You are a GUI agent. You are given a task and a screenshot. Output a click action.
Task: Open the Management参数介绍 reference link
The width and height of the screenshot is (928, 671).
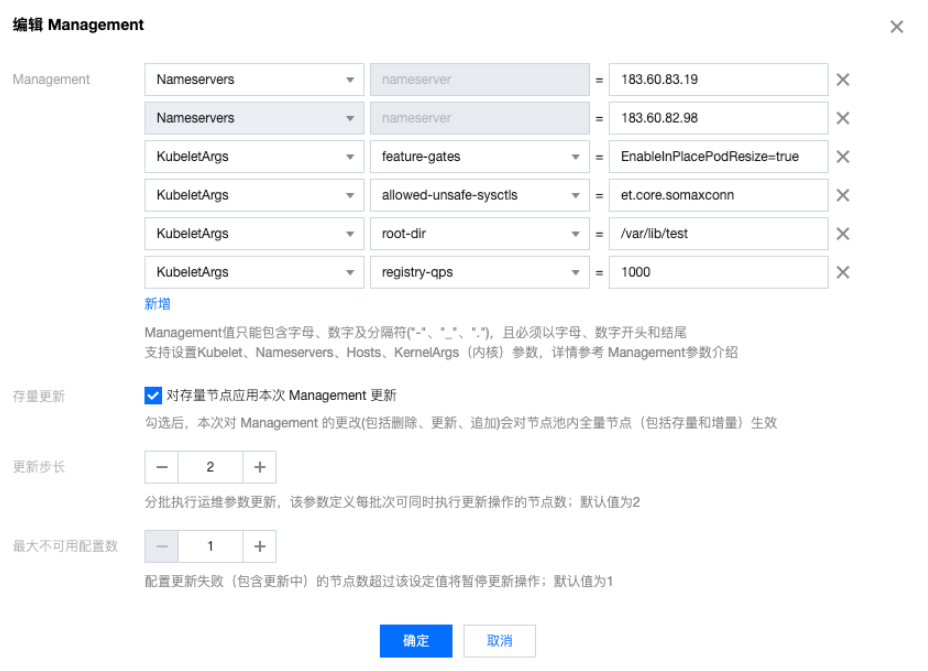(x=672, y=353)
